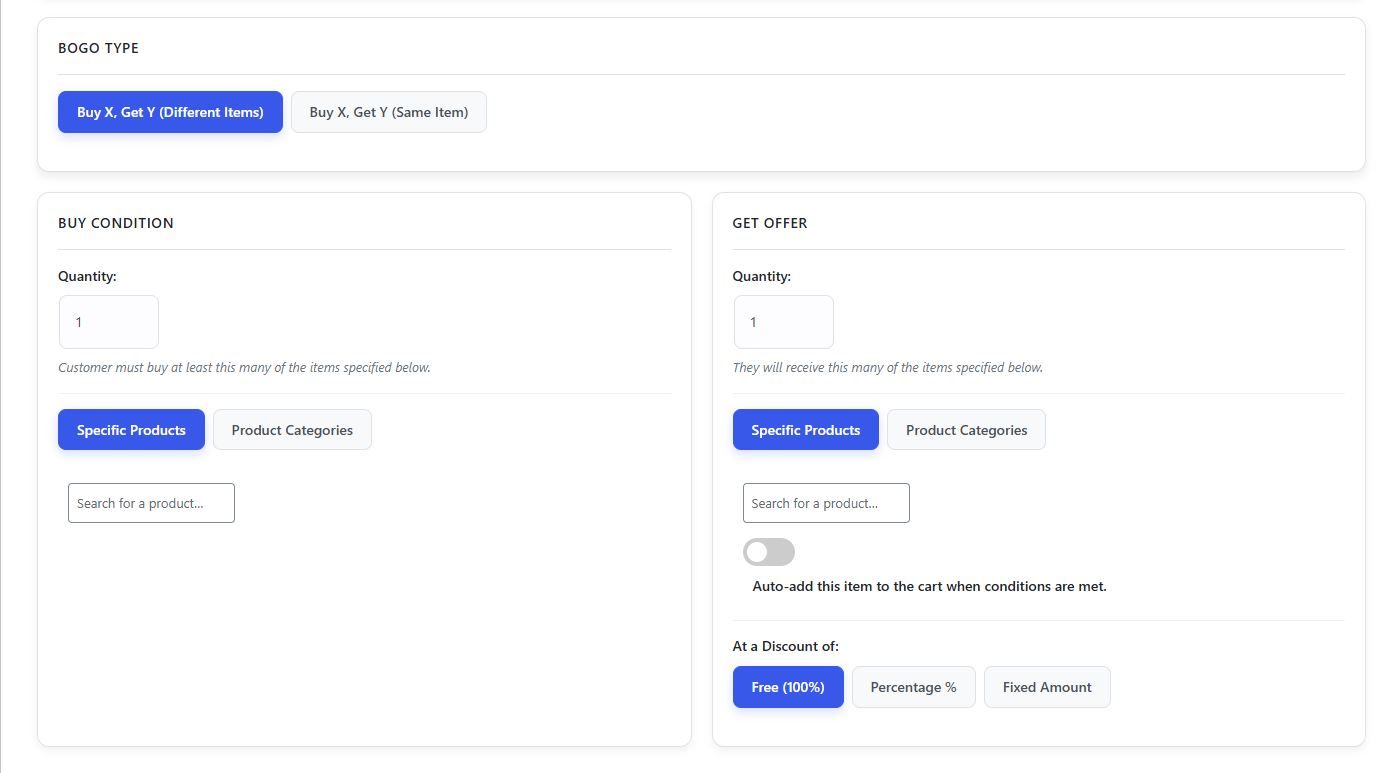The image size is (1399, 773).
Task: Switch Get Offer to Specific Products
Action: [805, 429]
